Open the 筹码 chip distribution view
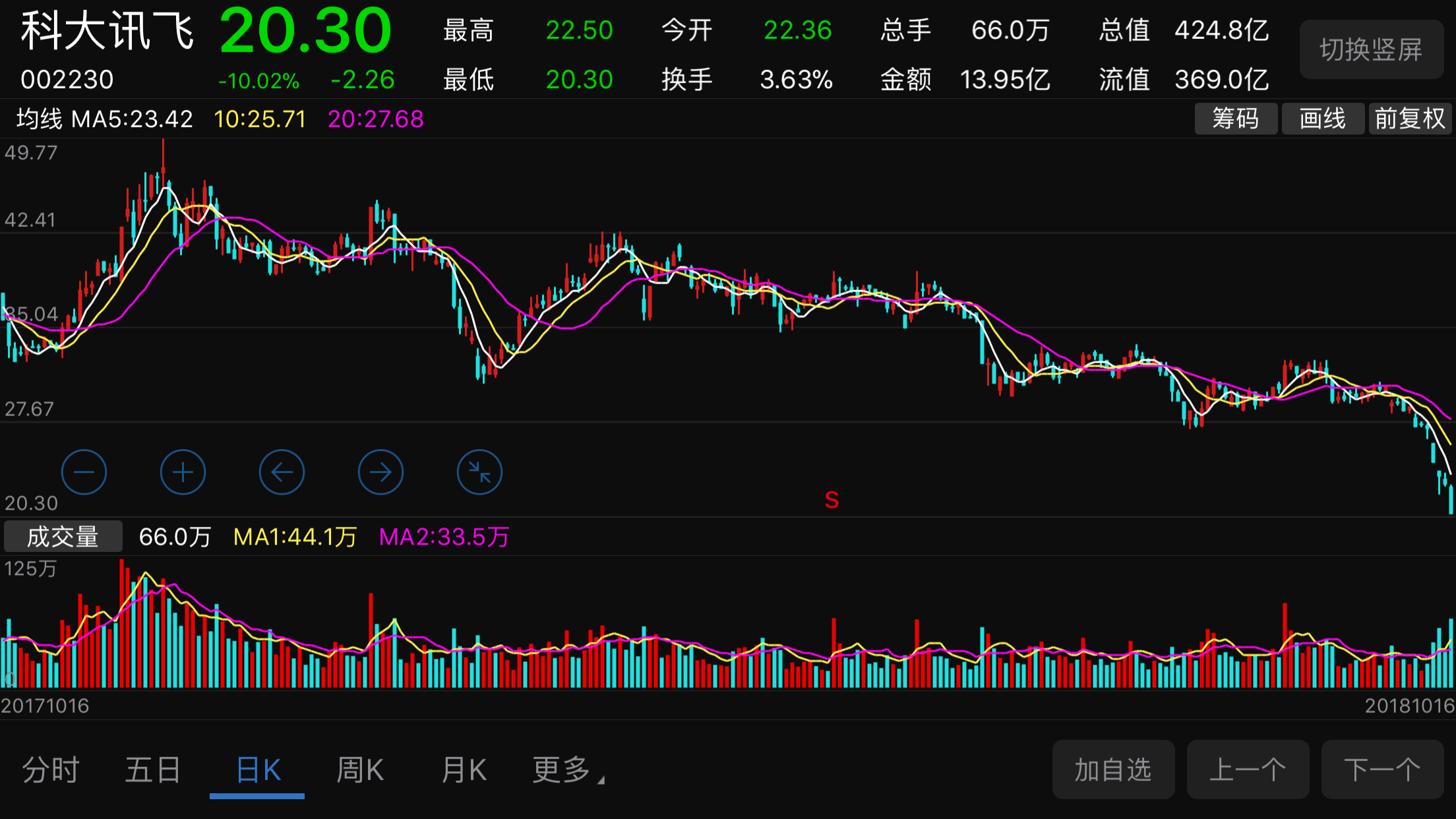1456x819 pixels. [1236, 119]
